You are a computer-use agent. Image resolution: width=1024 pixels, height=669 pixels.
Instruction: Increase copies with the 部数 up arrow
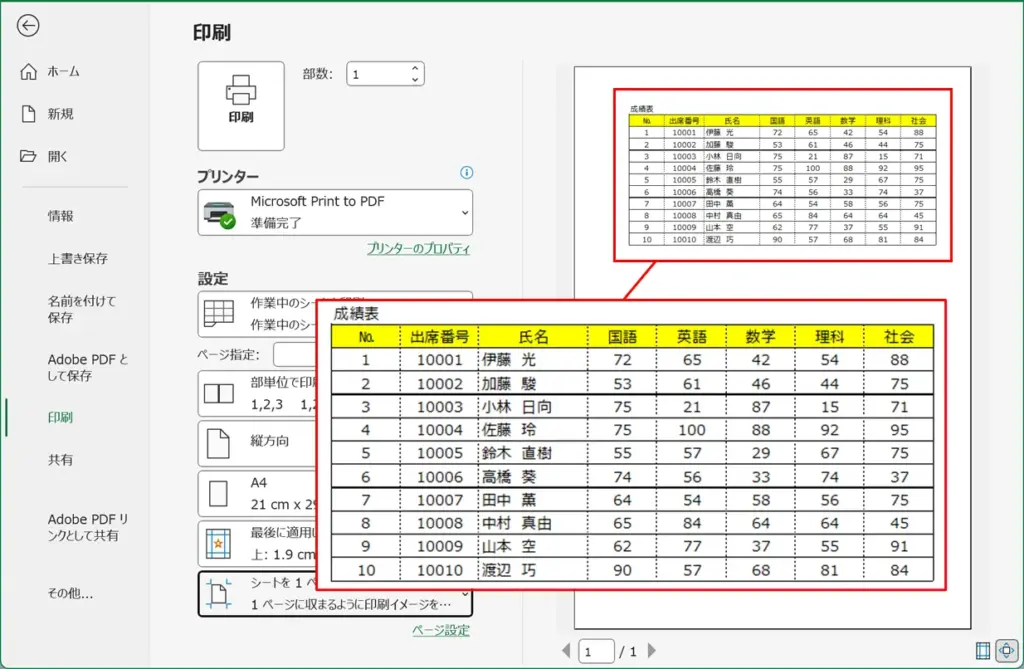[x=413, y=66]
